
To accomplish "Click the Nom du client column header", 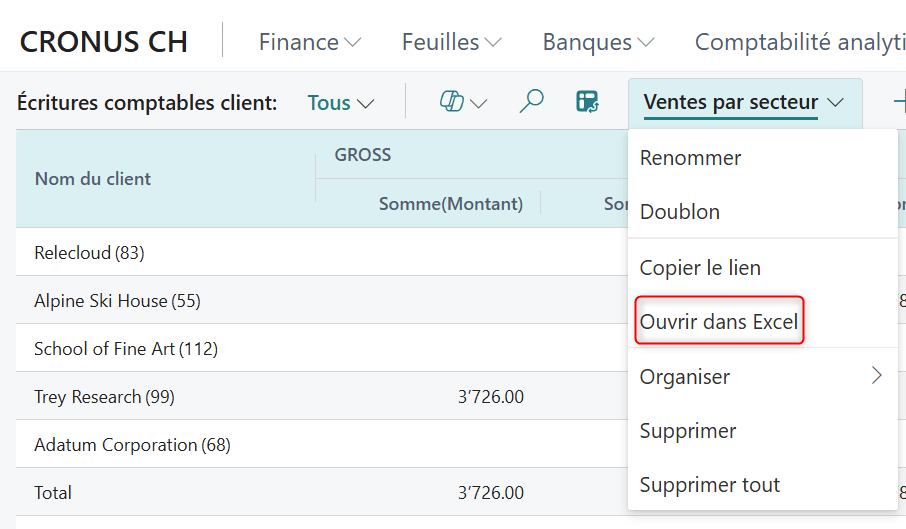I will 93,179.
